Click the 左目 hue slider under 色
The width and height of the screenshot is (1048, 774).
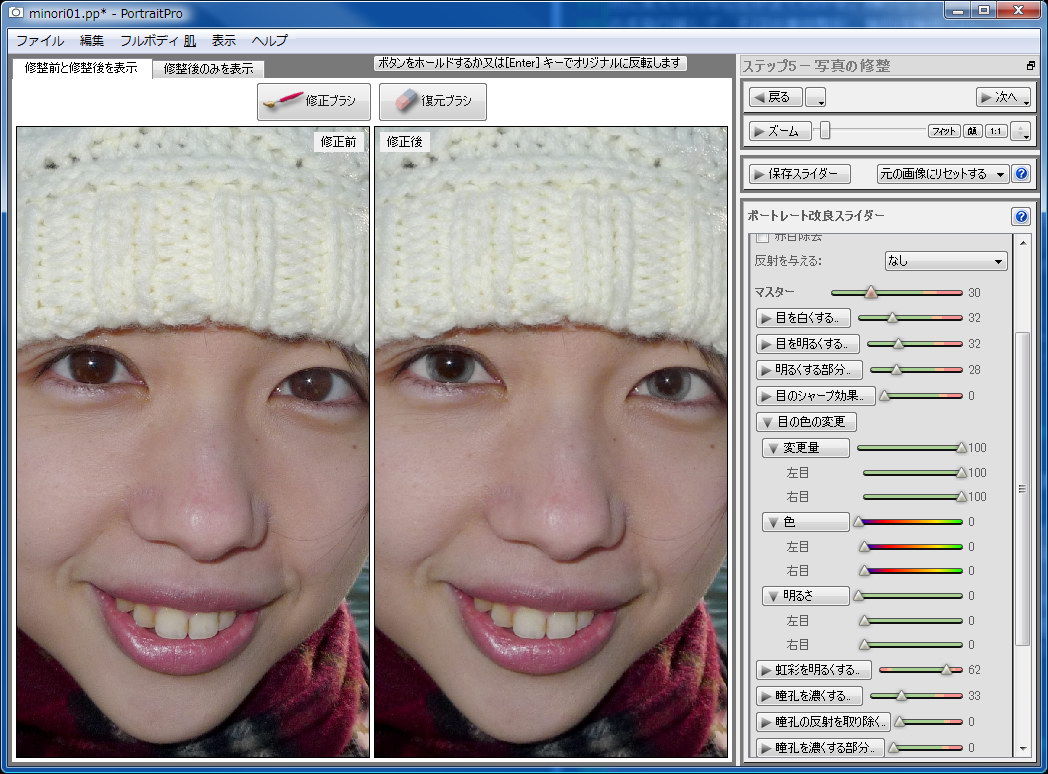pyautogui.click(x=912, y=547)
